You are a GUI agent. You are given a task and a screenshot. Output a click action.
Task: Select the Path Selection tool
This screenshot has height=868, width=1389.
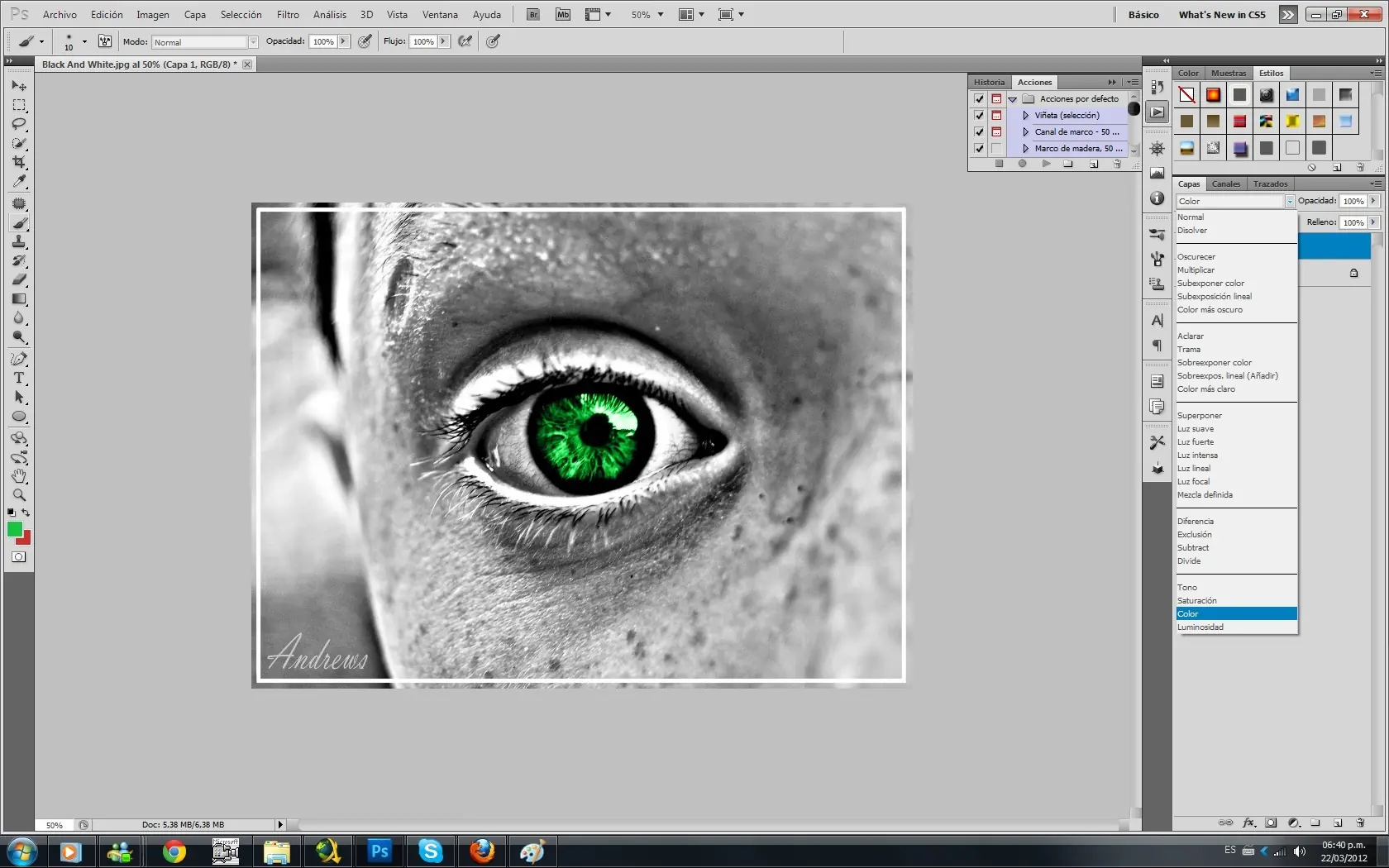[19, 398]
